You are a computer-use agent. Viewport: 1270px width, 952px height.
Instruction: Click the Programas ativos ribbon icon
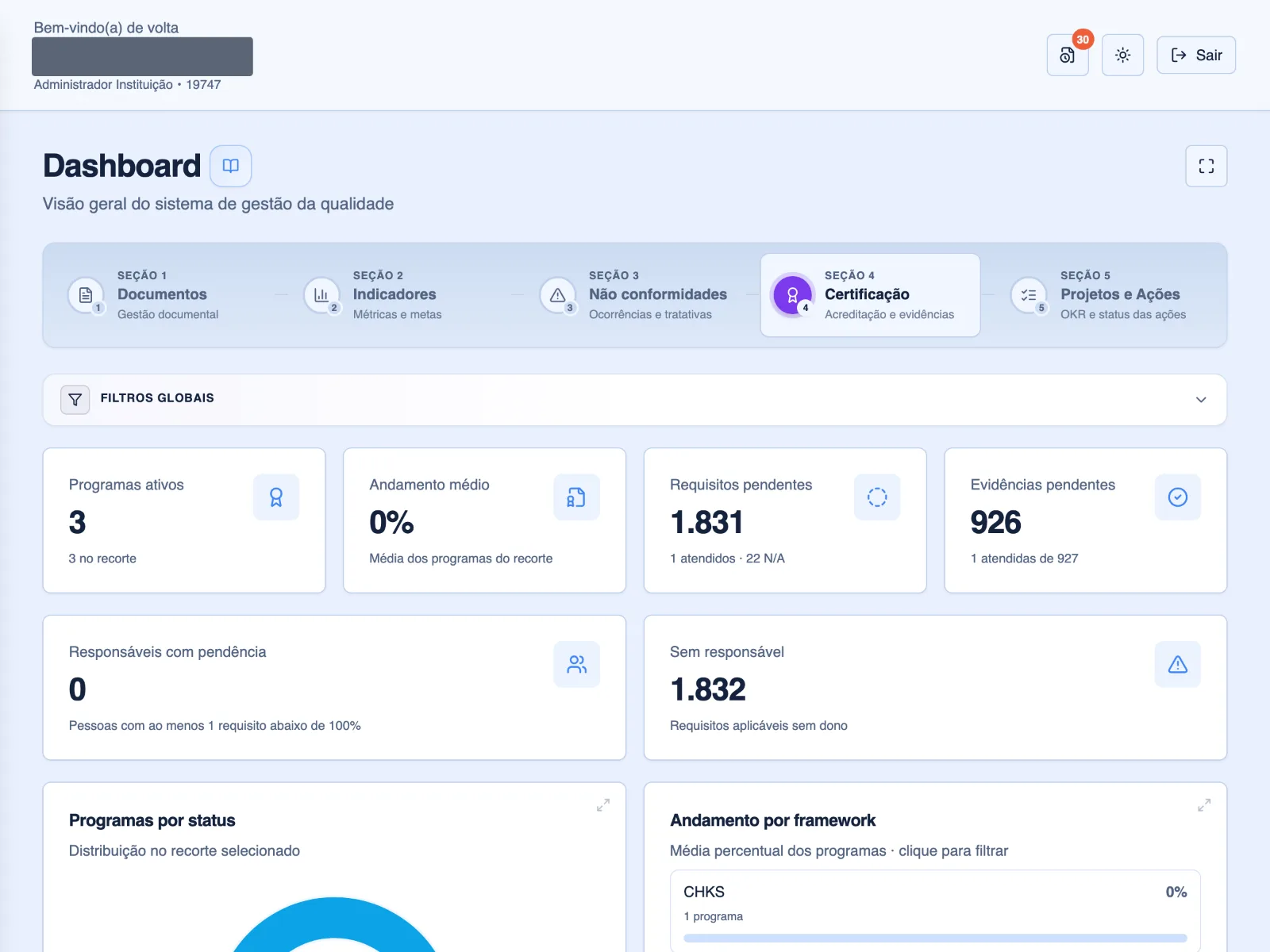(x=276, y=497)
